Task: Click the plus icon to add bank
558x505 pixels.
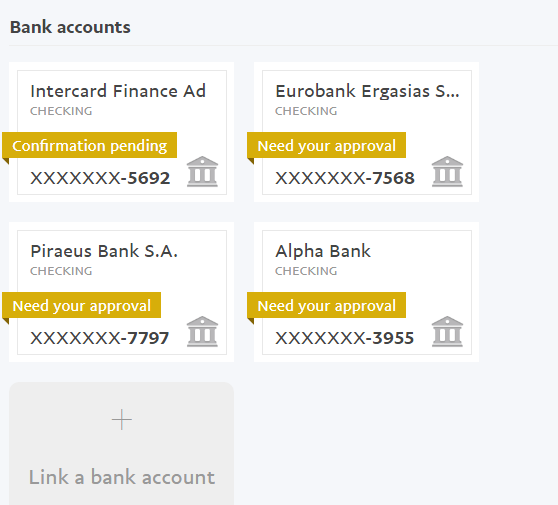Action: [x=122, y=420]
